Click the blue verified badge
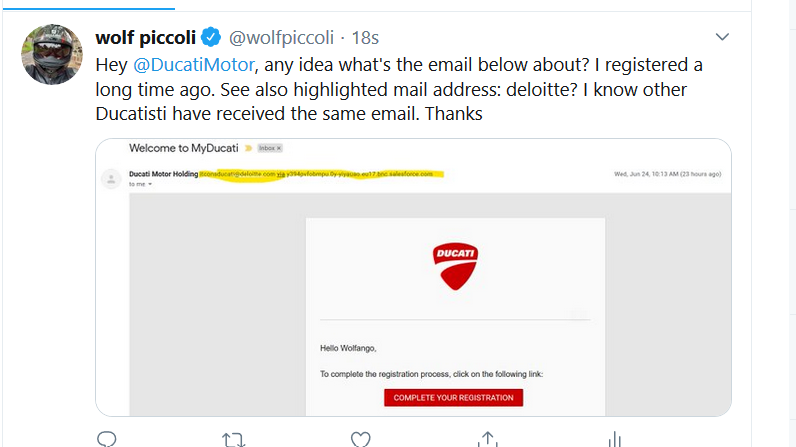This screenshot has height=447, width=796. [211, 38]
